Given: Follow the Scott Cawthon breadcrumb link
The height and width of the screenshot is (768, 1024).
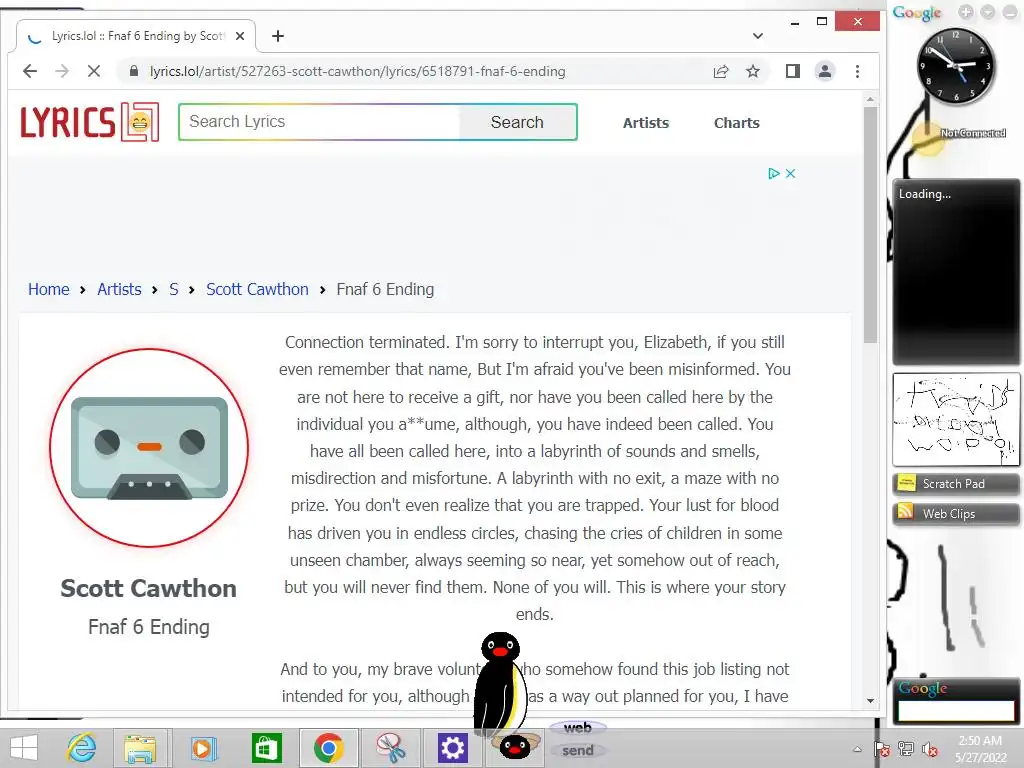Looking at the screenshot, I should point(257,289).
